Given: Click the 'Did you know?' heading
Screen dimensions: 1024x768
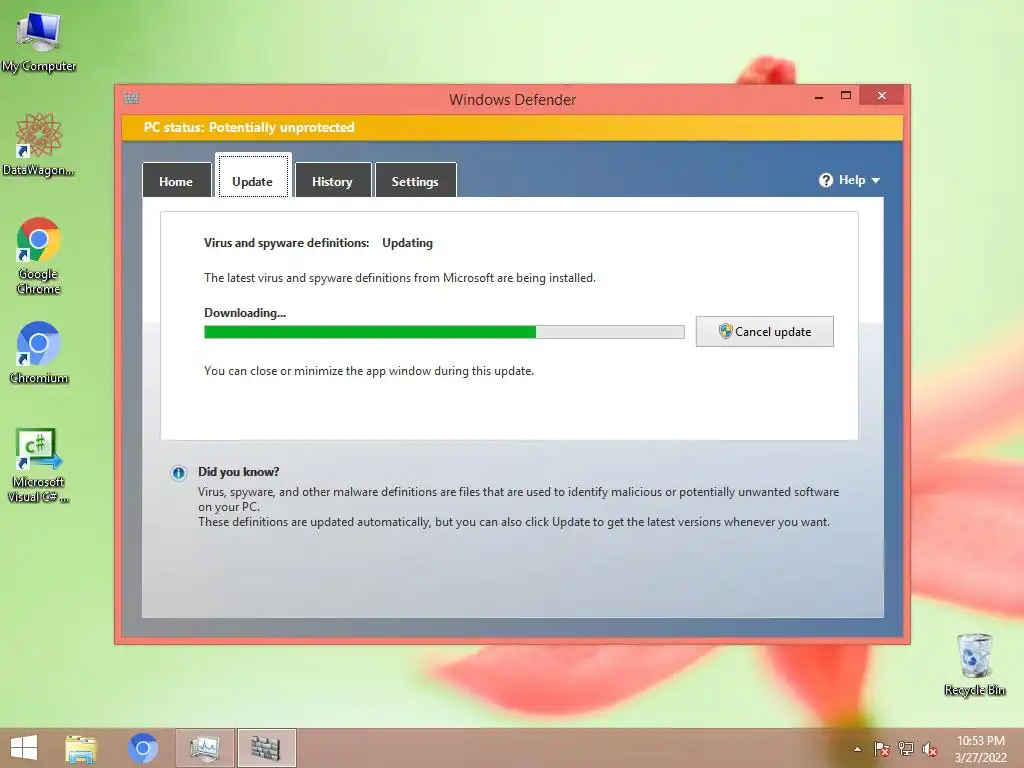Looking at the screenshot, I should 238,472.
